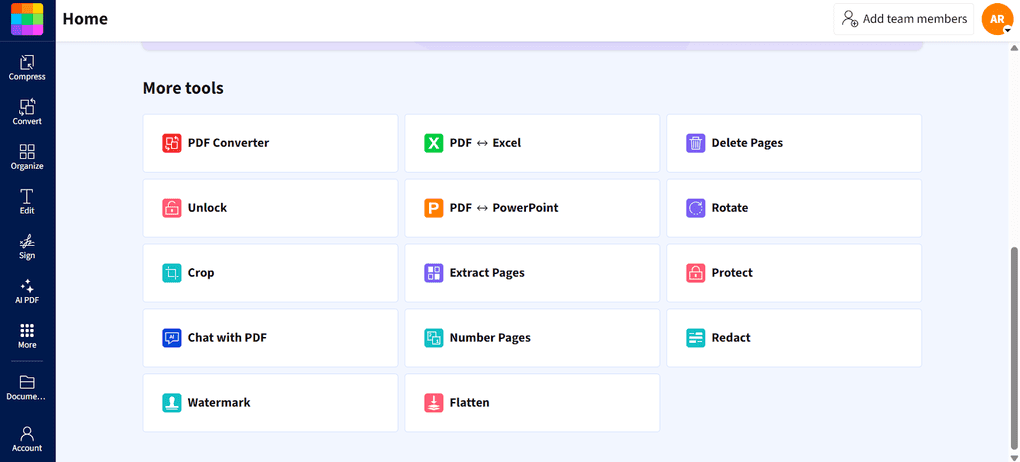
Task: Open the Compress tool in sidebar
Action: pos(27,68)
